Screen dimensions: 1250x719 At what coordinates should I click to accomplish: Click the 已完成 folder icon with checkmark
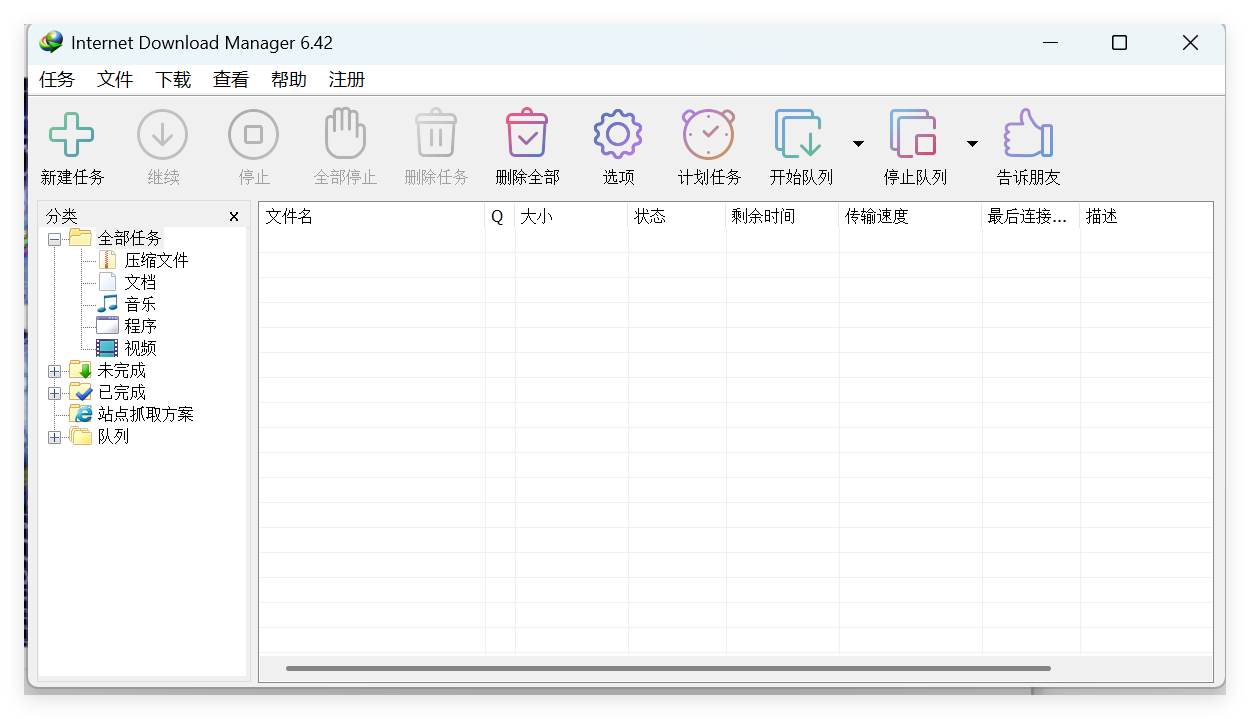pyautogui.click(x=81, y=392)
